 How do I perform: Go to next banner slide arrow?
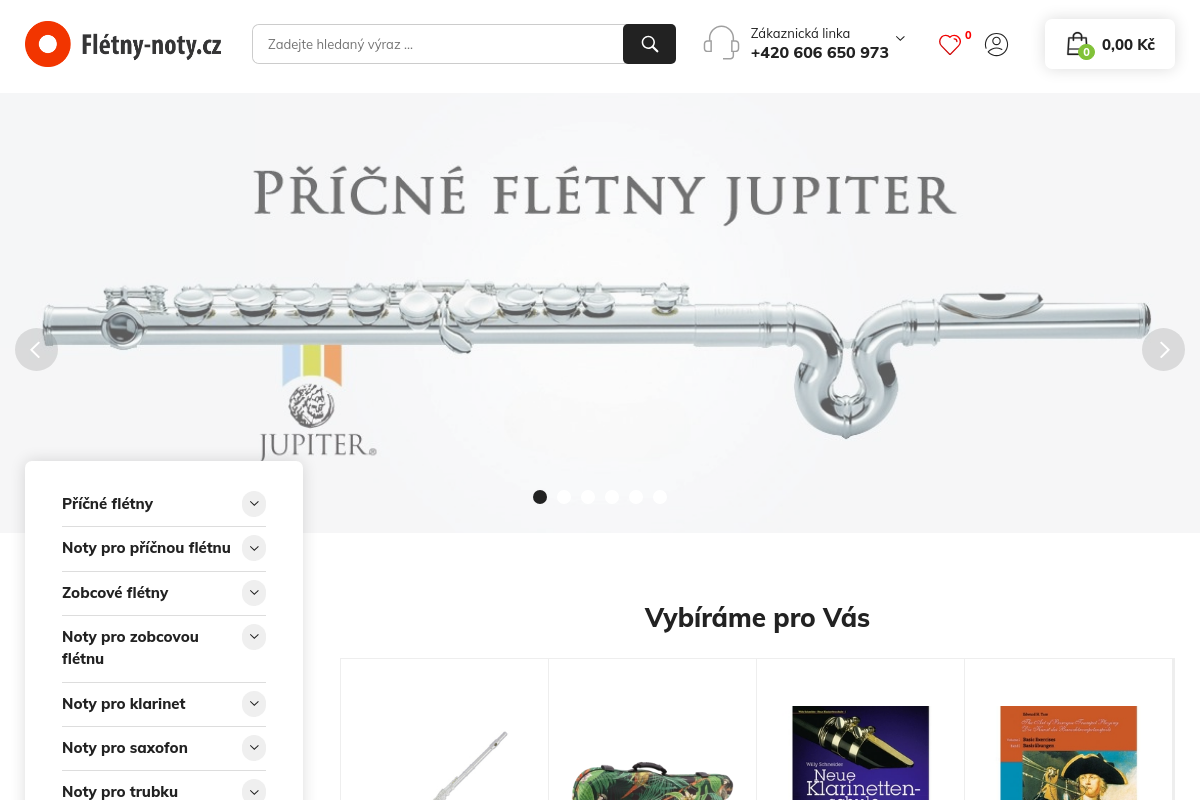[1163, 349]
